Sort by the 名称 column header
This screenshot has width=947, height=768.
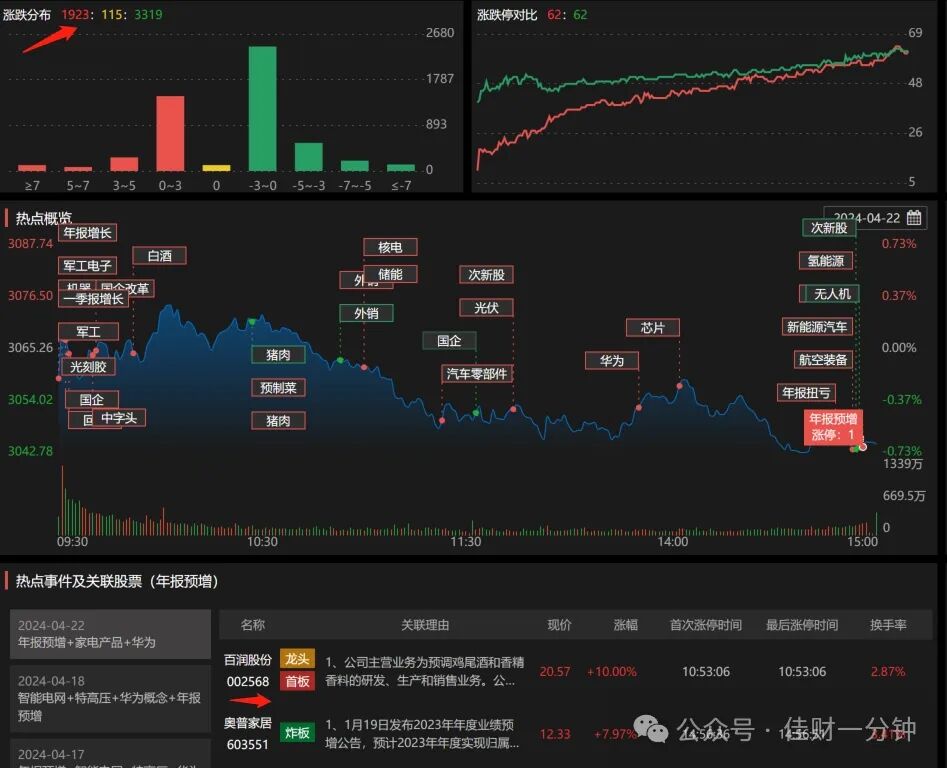click(252, 624)
